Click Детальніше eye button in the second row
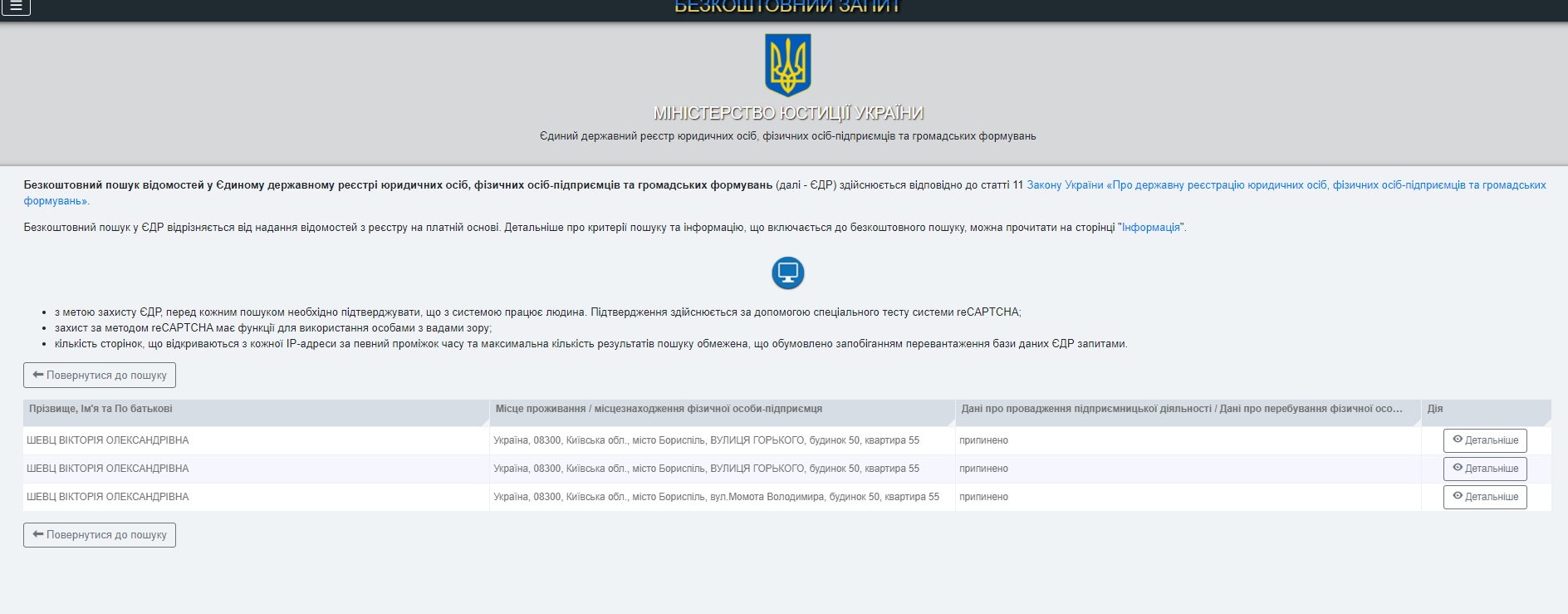This screenshot has width=1568, height=614. [1484, 469]
